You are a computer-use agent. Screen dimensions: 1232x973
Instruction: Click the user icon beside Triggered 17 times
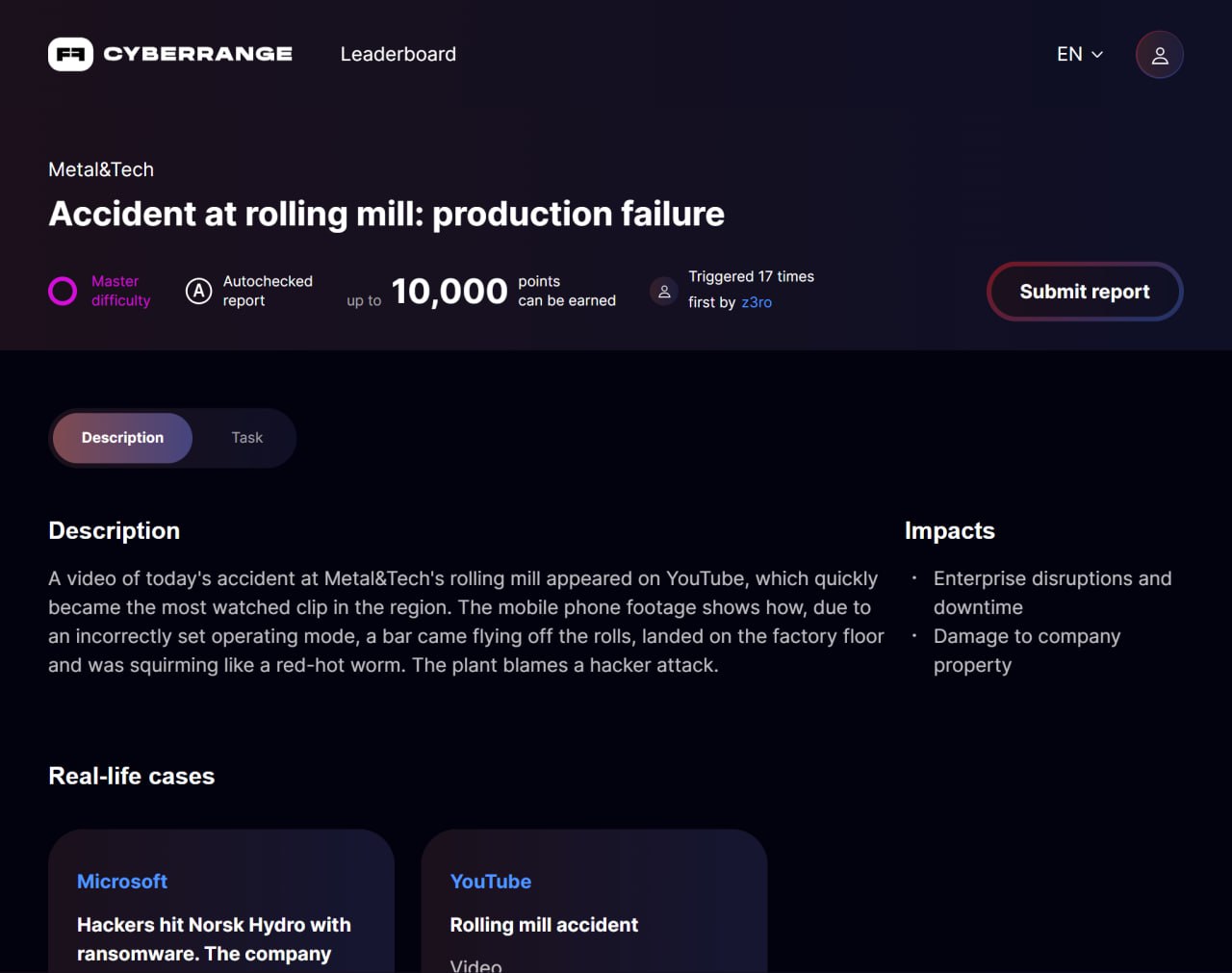pyautogui.click(x=664, y=291)
